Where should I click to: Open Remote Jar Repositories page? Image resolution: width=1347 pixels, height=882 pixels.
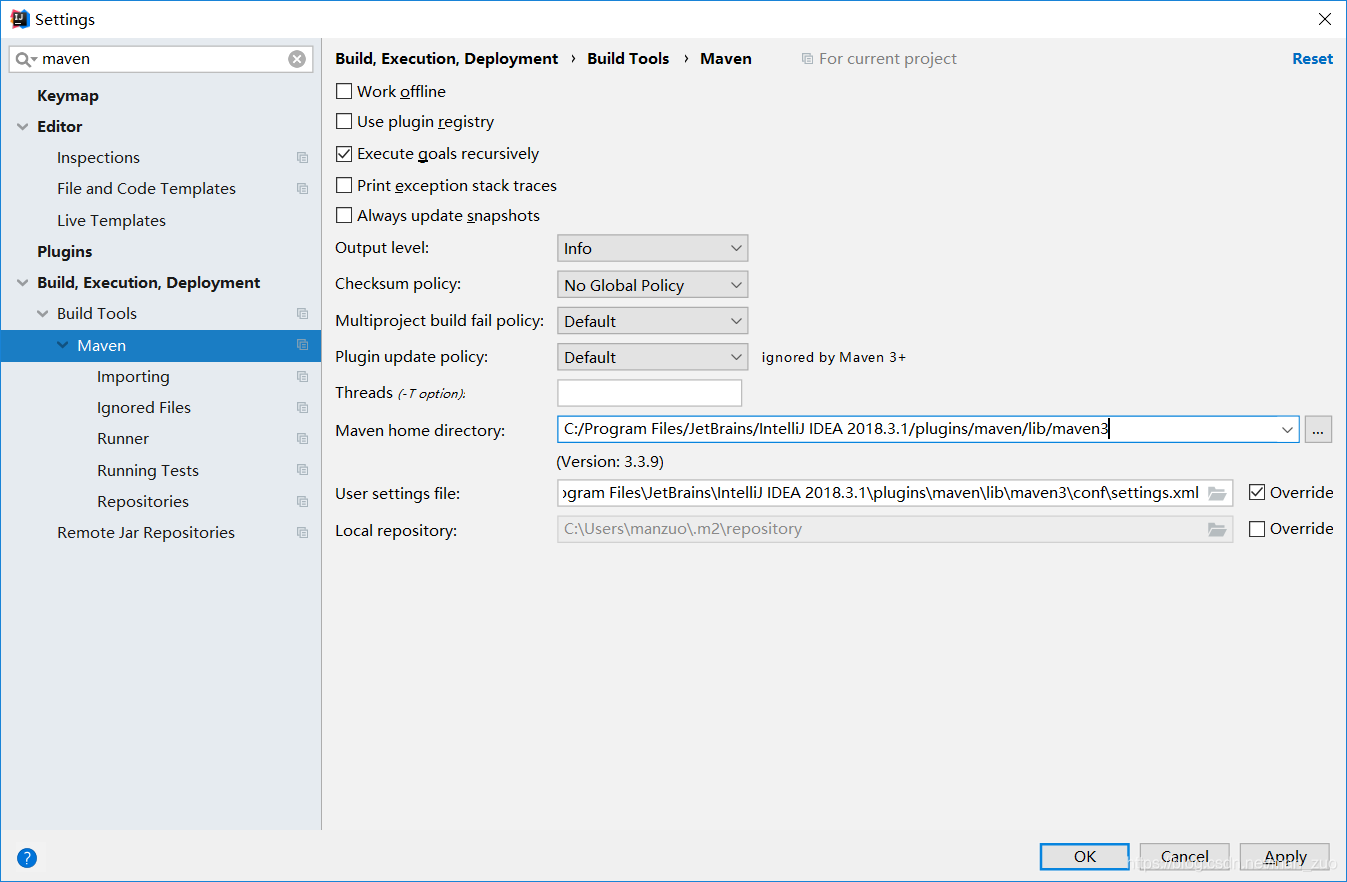coord(146,533)
